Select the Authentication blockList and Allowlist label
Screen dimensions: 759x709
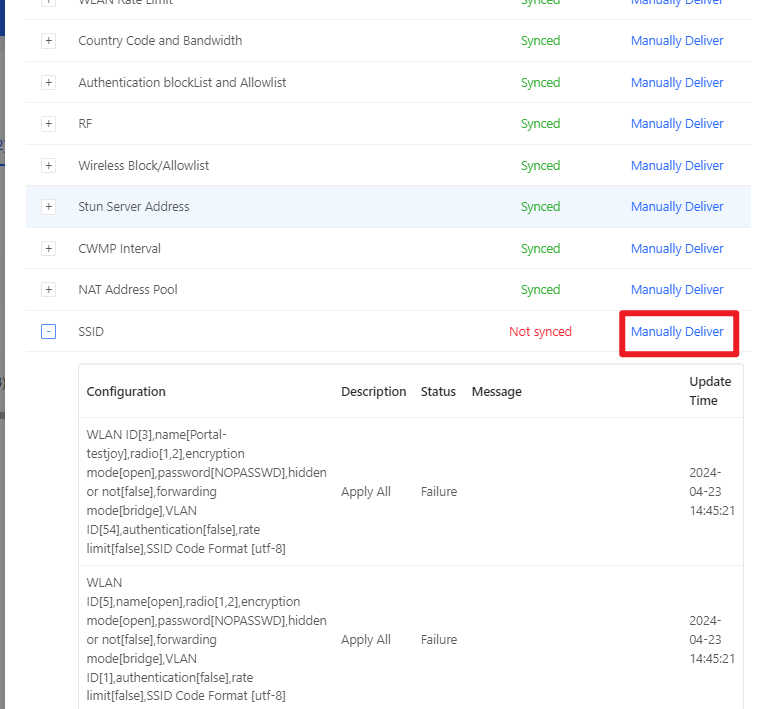[x=182, y=83]
